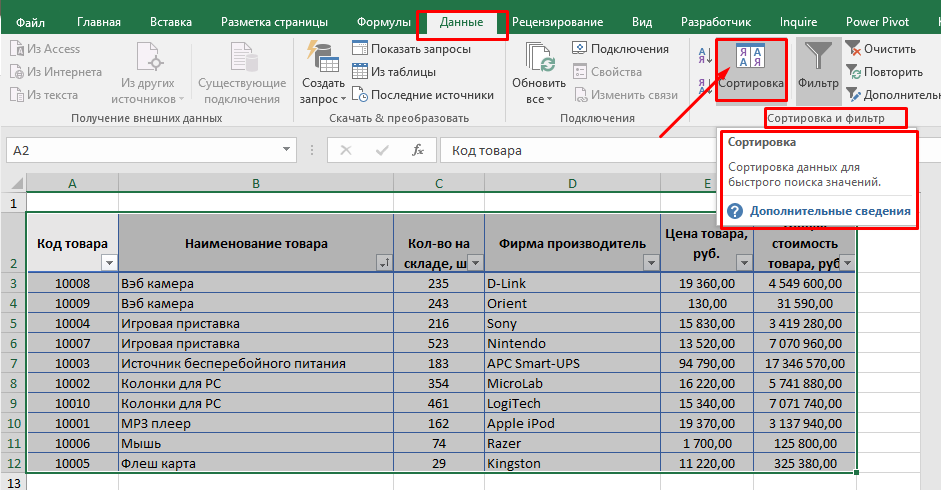Viewport: 941px width, 490px height.
Task: Click Показать запросы icon
Action: pos(360,48)
